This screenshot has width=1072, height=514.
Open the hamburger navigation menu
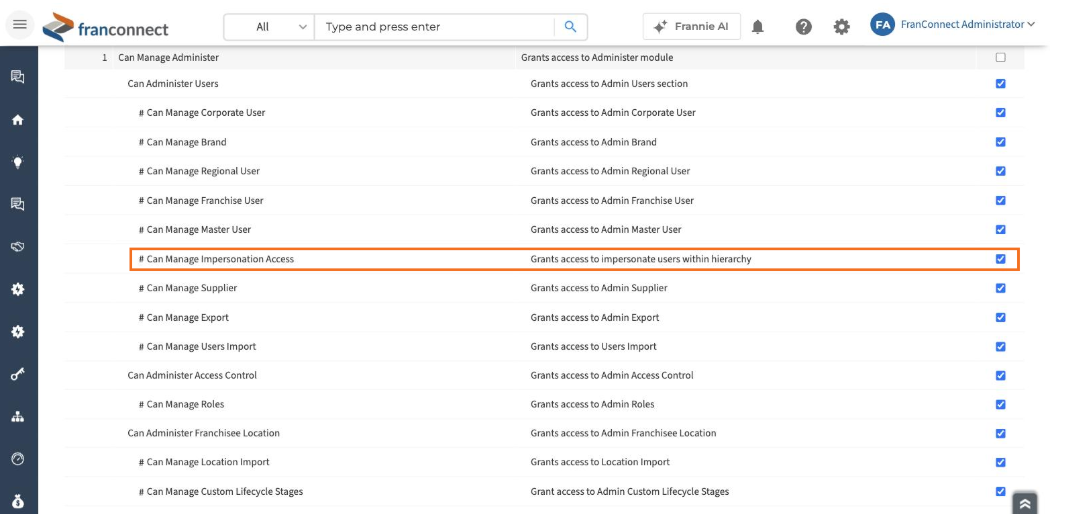point(20,25)
